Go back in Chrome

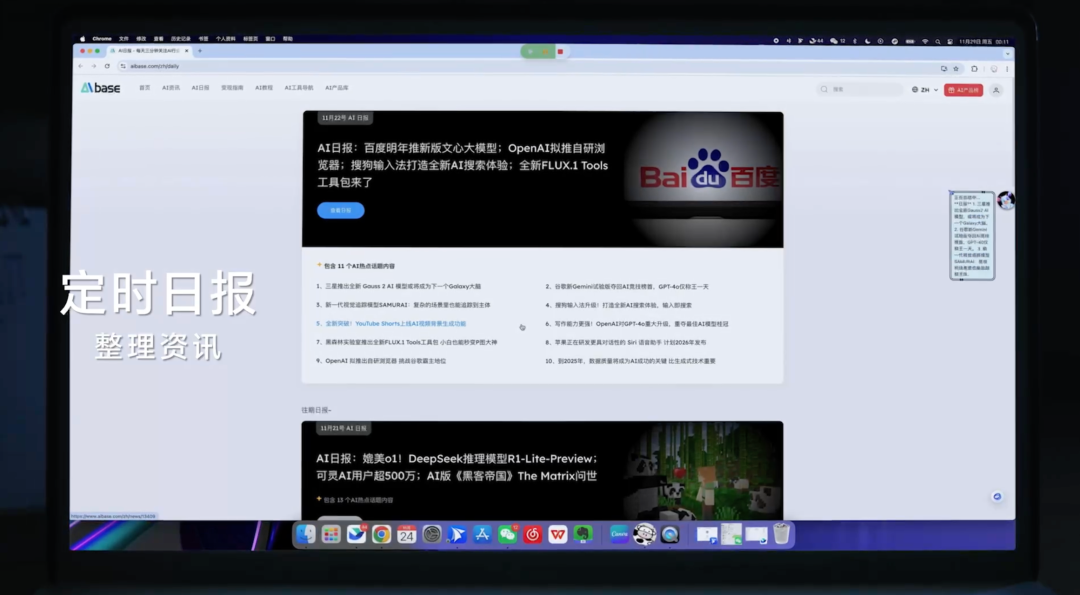click(x=81, y=66)
